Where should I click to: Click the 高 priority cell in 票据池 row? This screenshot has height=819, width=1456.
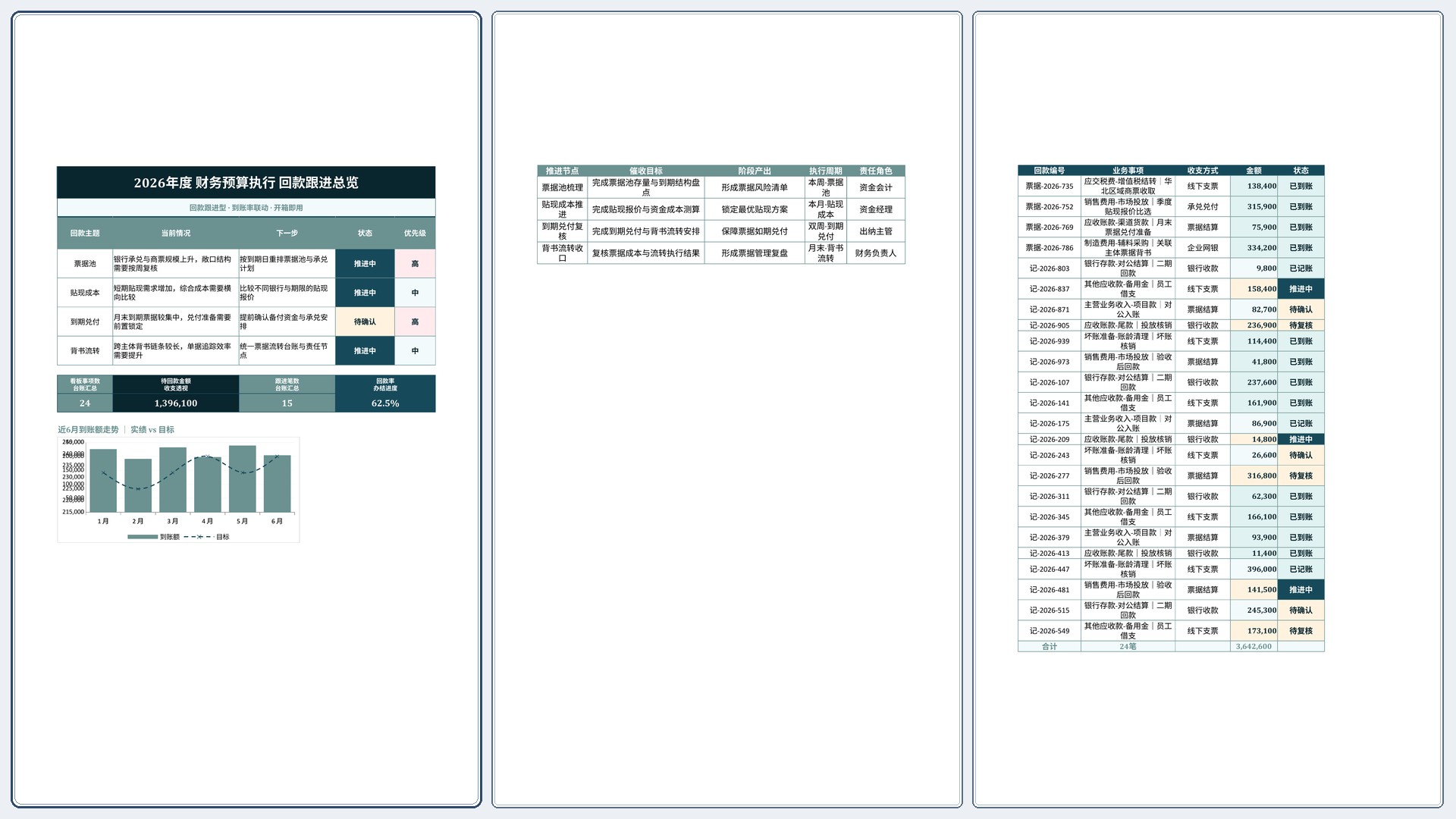(415, 264)
